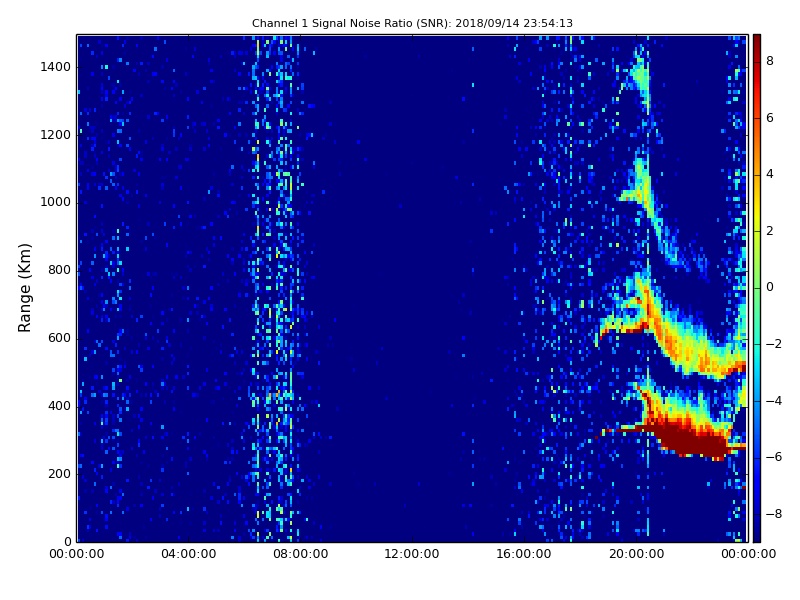The width and height of the screenshot is (800, 600).
Task: Click the colorbar label 2
Action: (x=770, y=231)
